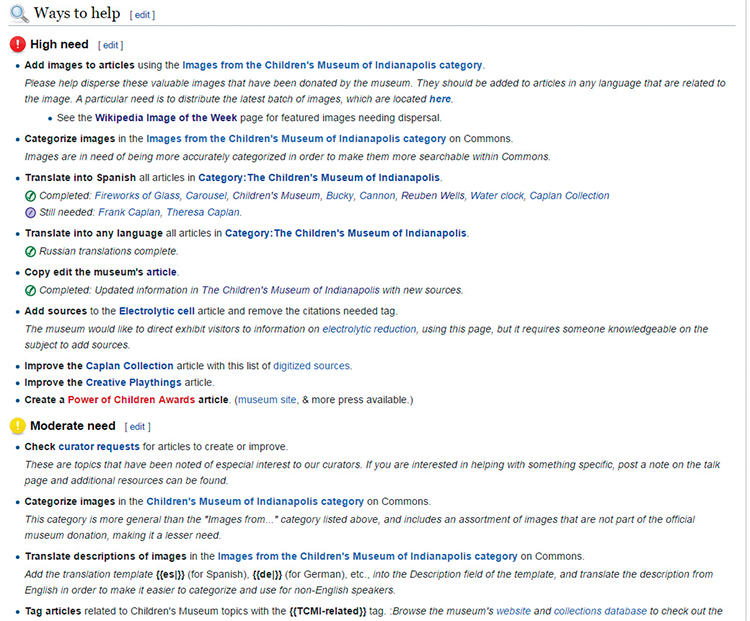750x621 pixels.
Task: Click the 'Add sources' bold text
Action: pos(55,311)
